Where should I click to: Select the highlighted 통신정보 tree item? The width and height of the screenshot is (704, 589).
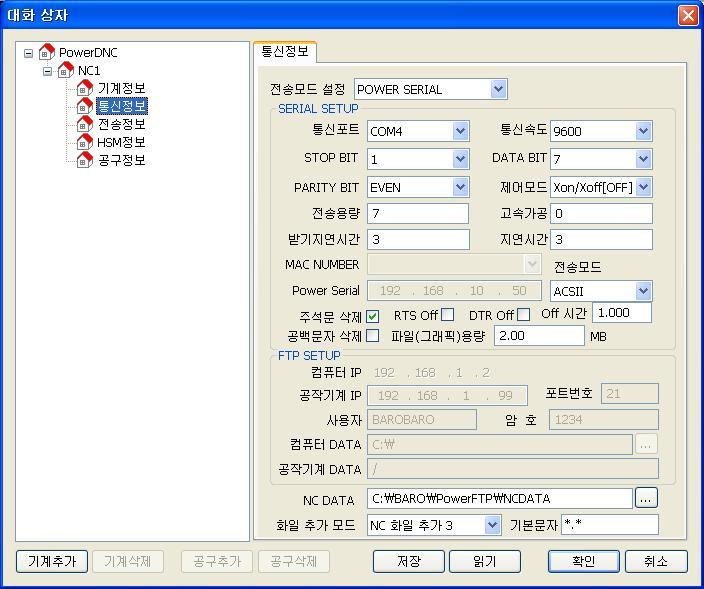[x=122, y=106]
